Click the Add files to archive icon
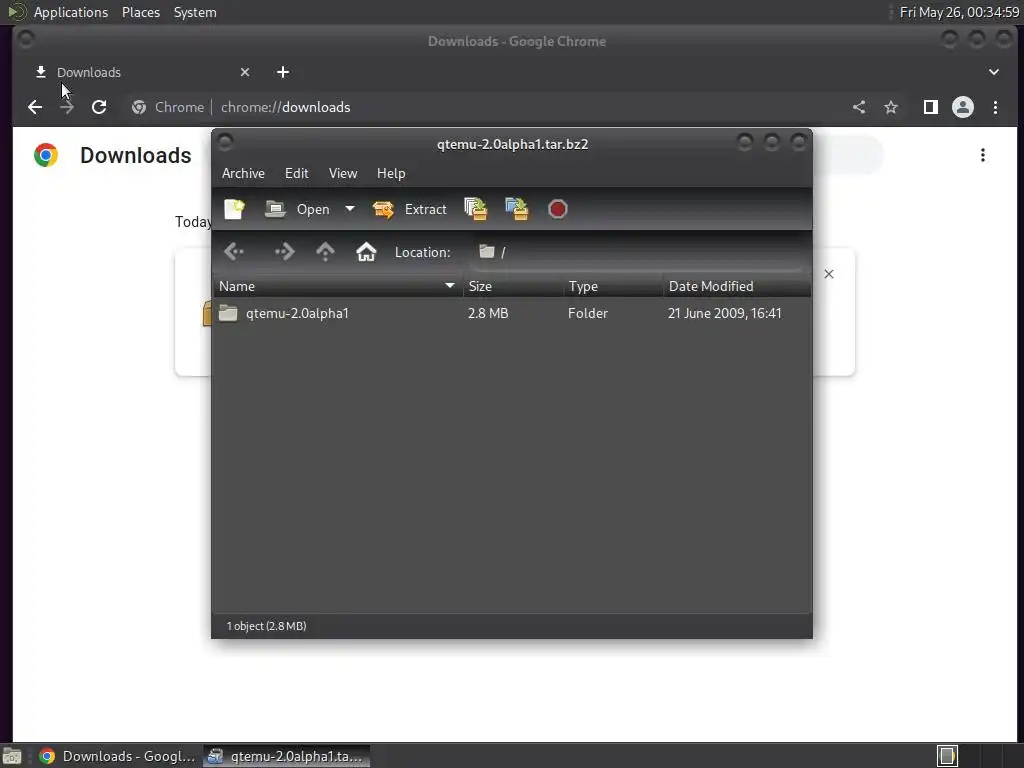The height and width of the screenshot is (768, 1024). pyautogui.click(x=475, y=209)
